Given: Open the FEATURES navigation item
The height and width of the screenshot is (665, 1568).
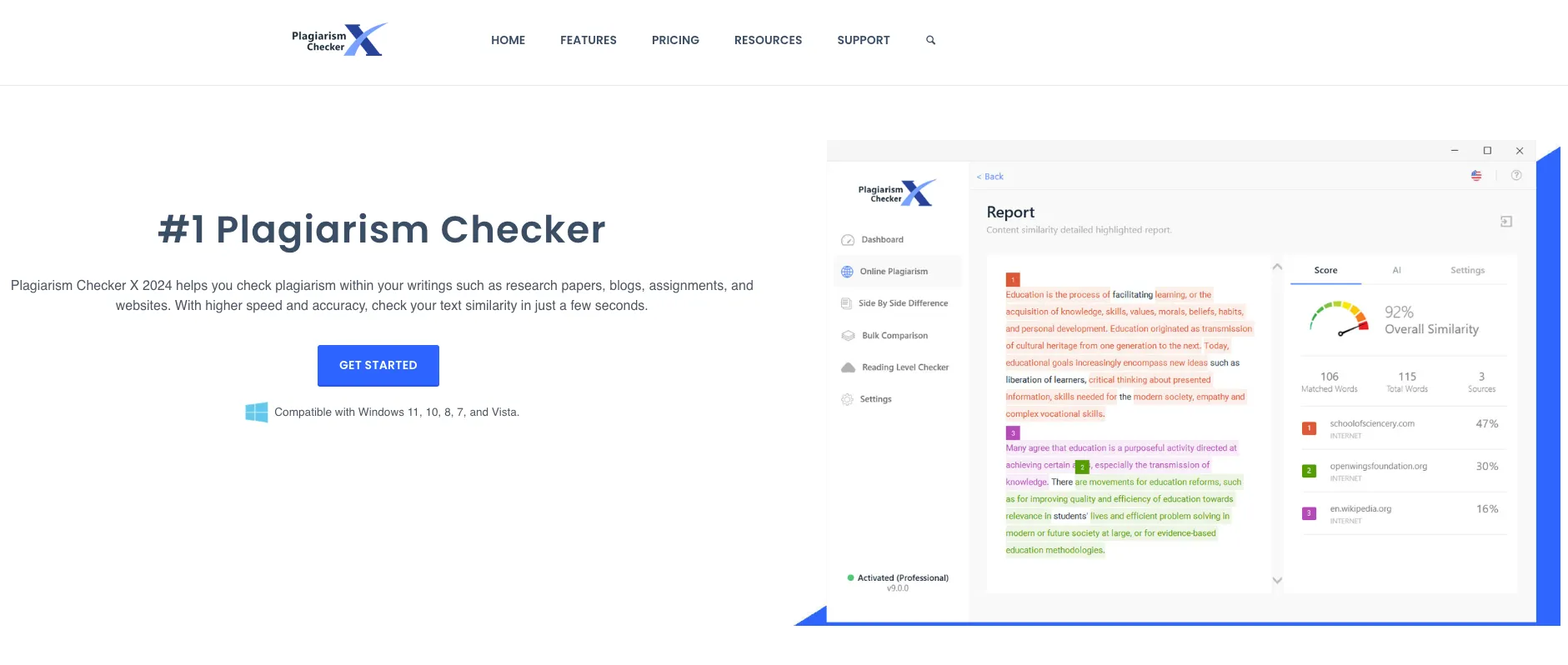Looking at the screenshot, I should pyautogui.click(x=589, y=40).
